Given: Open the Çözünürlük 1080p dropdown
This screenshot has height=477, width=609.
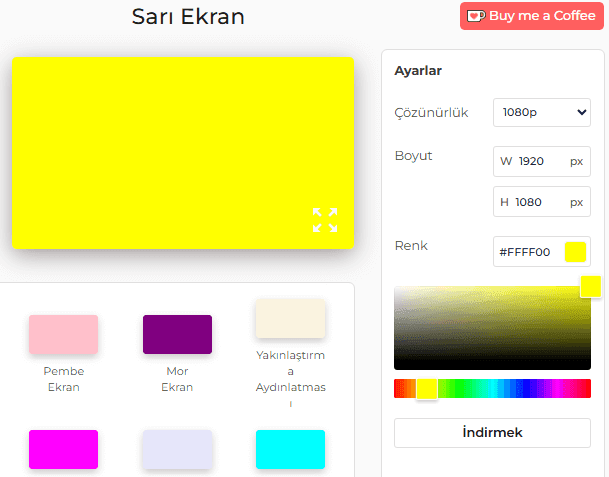Looking at the screenshot, I should click(x=542, y=112).
